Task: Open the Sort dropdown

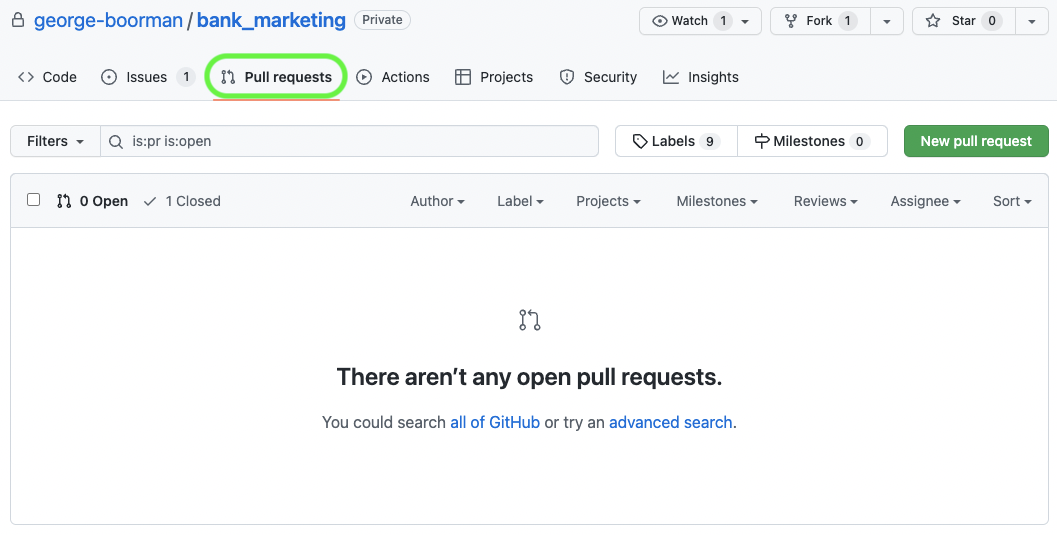Action: (1012, 201)
